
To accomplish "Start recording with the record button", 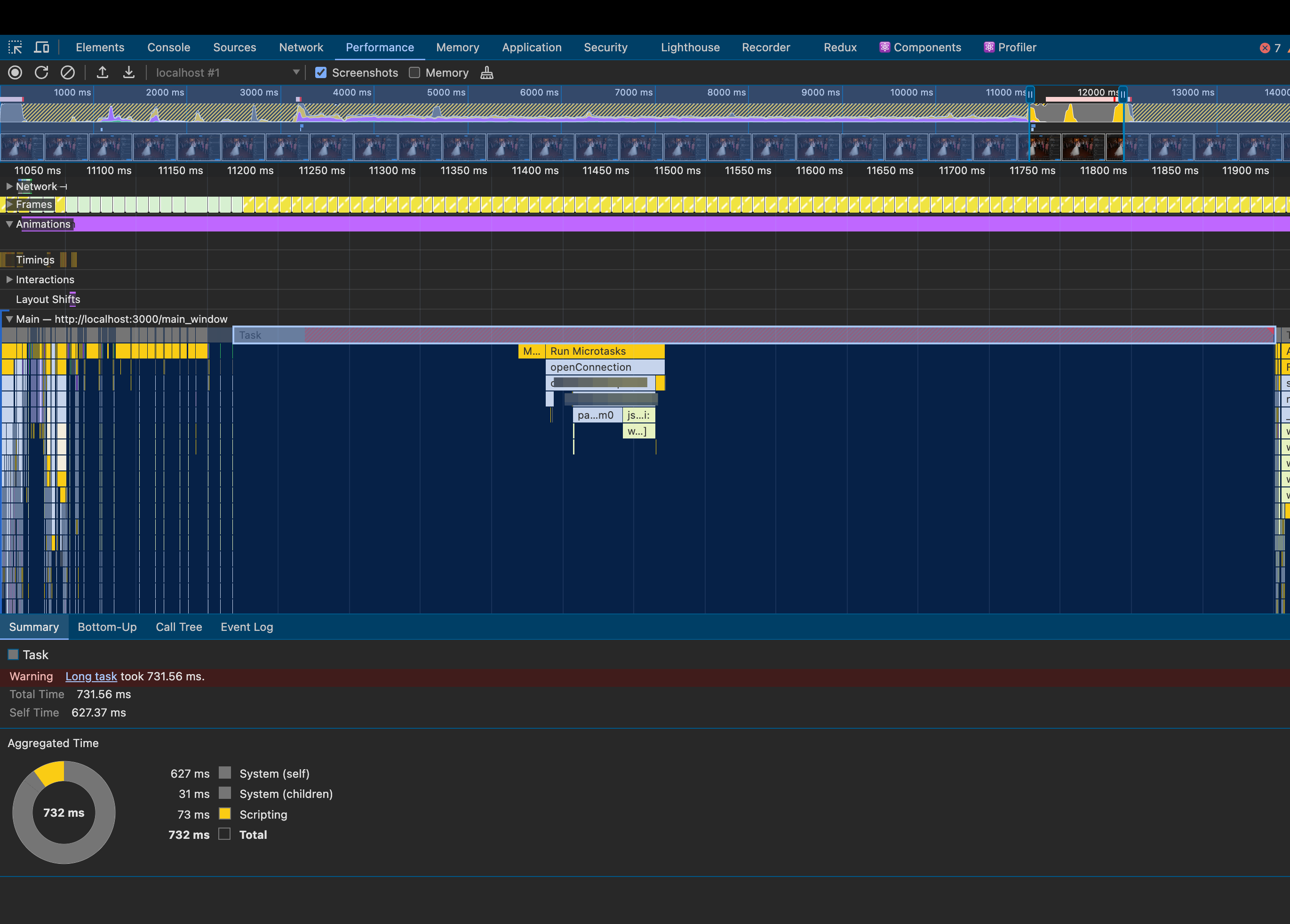I will [x=16, y=73].
